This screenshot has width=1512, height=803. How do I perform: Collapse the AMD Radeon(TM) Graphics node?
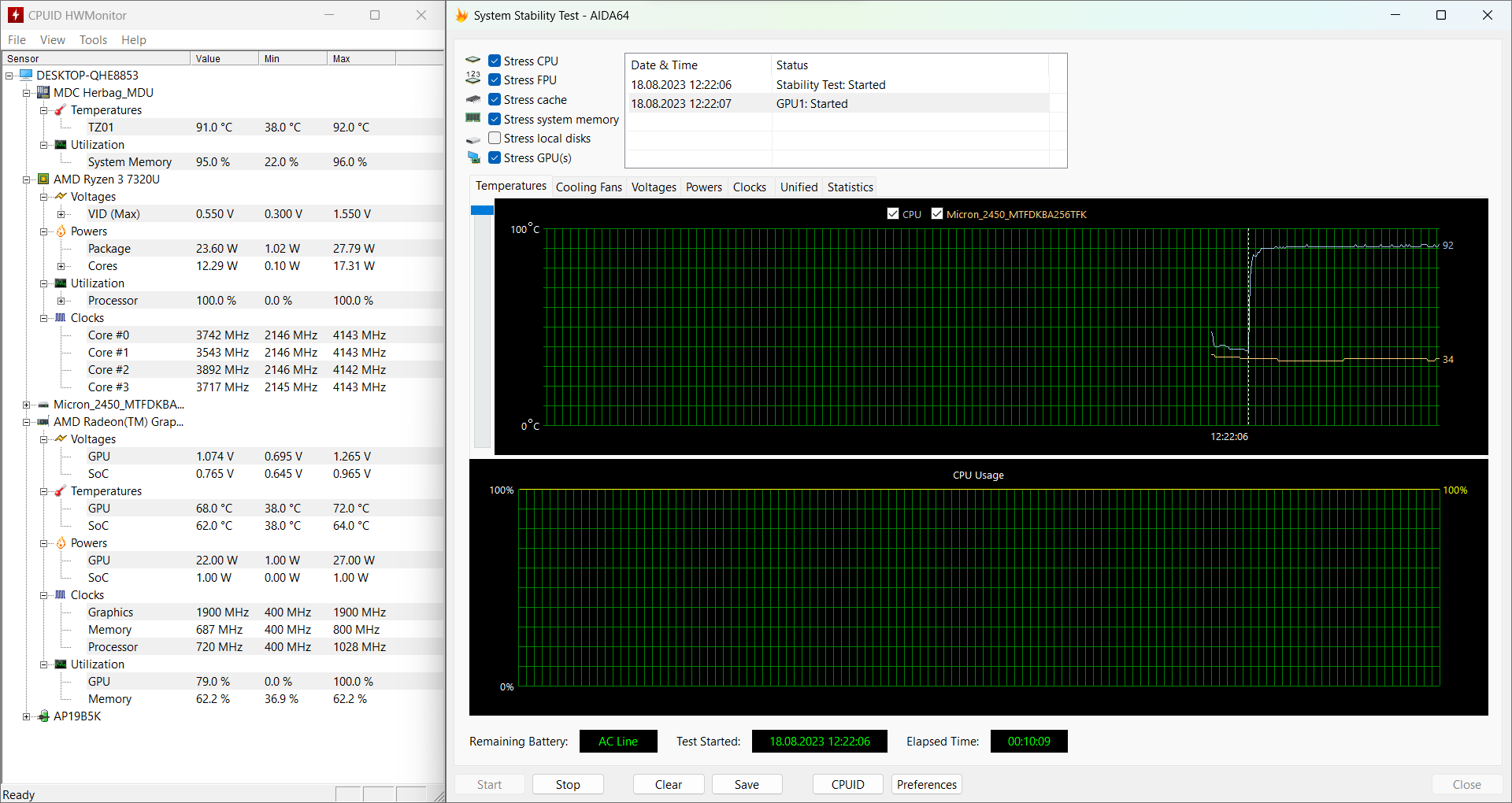tap(27, 422)
